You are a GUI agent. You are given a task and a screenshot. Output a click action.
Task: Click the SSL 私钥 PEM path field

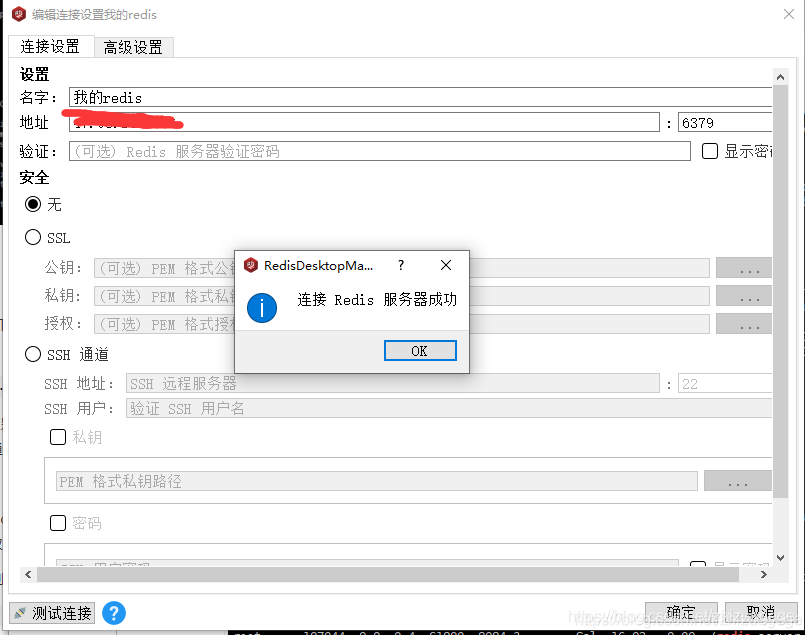tap(401, 296)
